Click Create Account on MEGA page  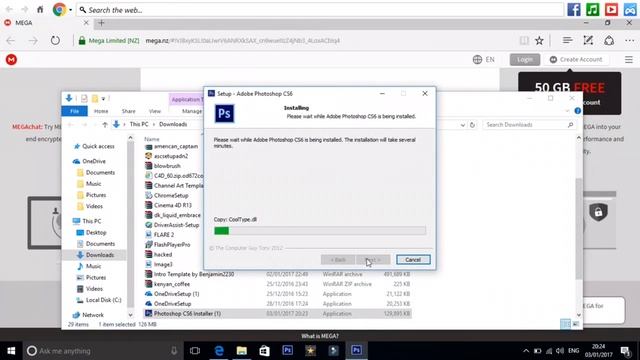576,60
